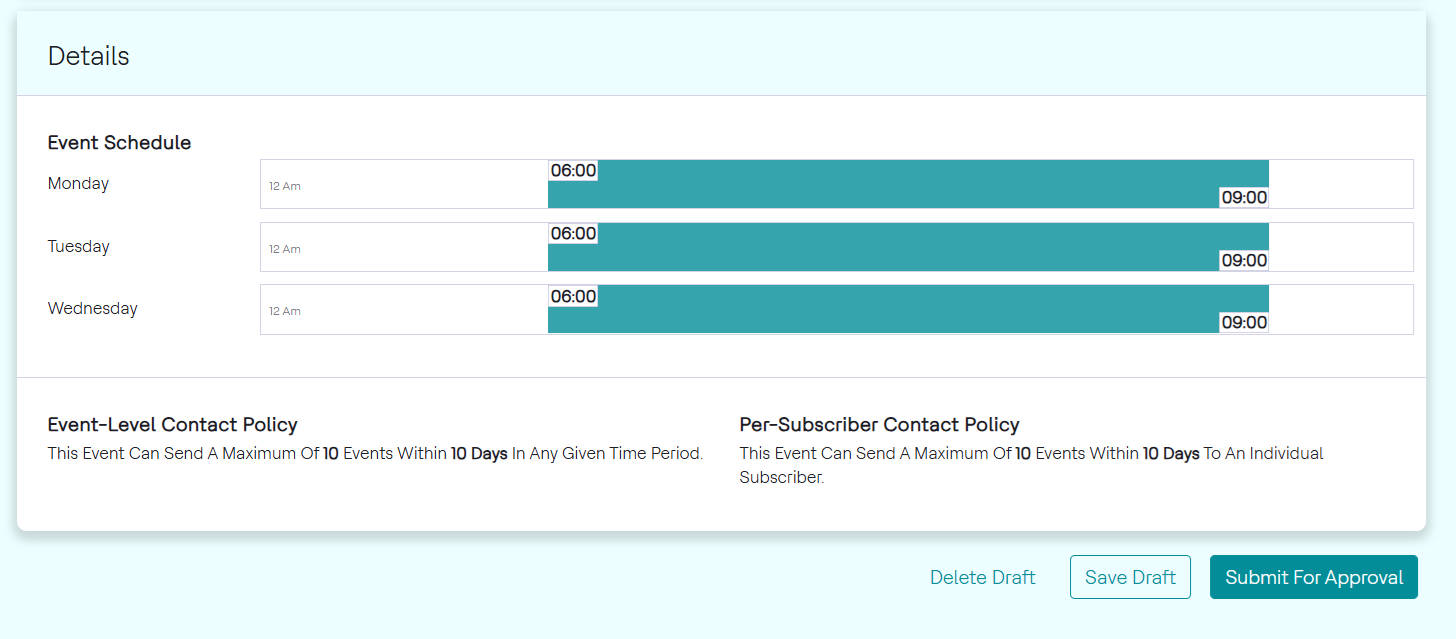Click the 12 Am label in Monday's timeline
The height and width of the screenshot is (639, 1456).
tap(285, 186)
